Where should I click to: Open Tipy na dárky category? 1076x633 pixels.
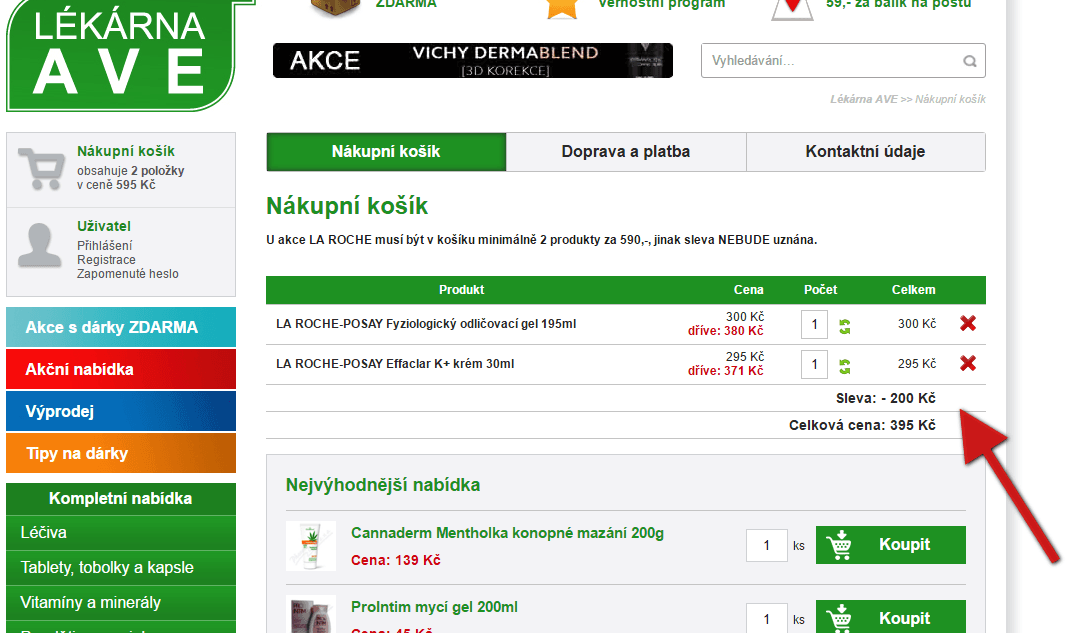tap(121, 453)
